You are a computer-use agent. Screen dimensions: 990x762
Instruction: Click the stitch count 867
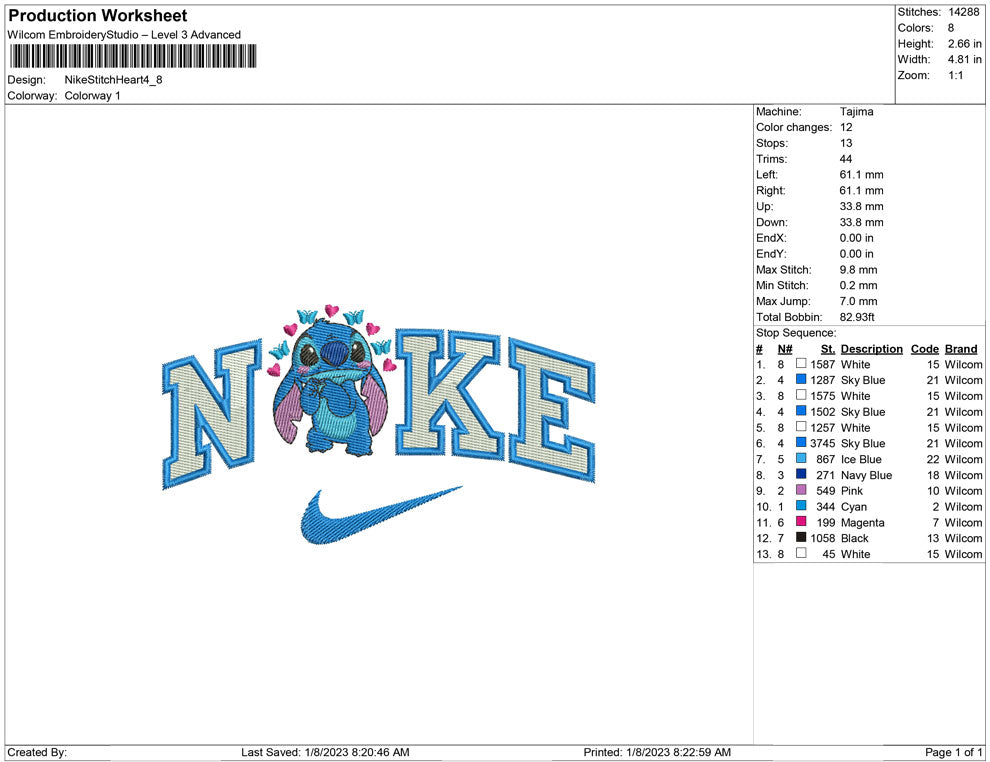click(x=825, y=458)
